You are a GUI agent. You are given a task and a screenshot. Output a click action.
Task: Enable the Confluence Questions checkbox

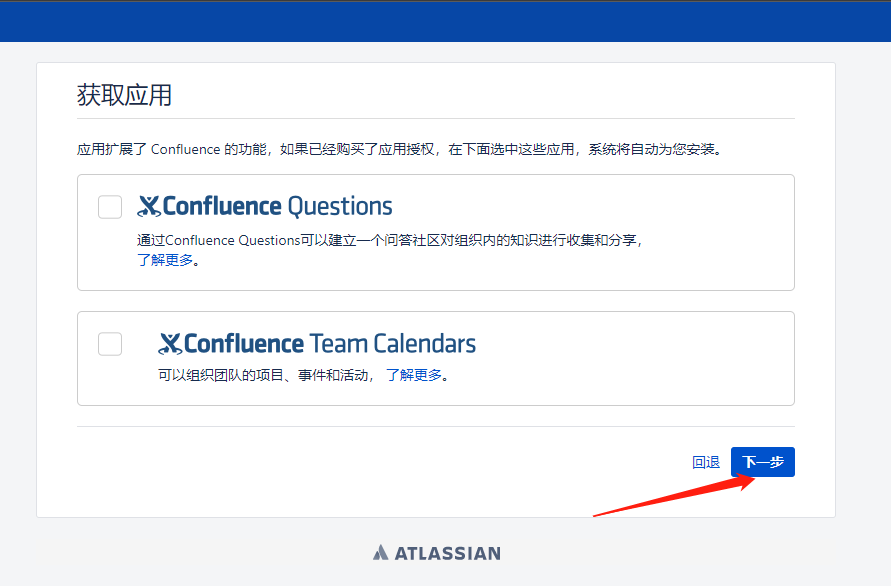(x=110, y=207)
